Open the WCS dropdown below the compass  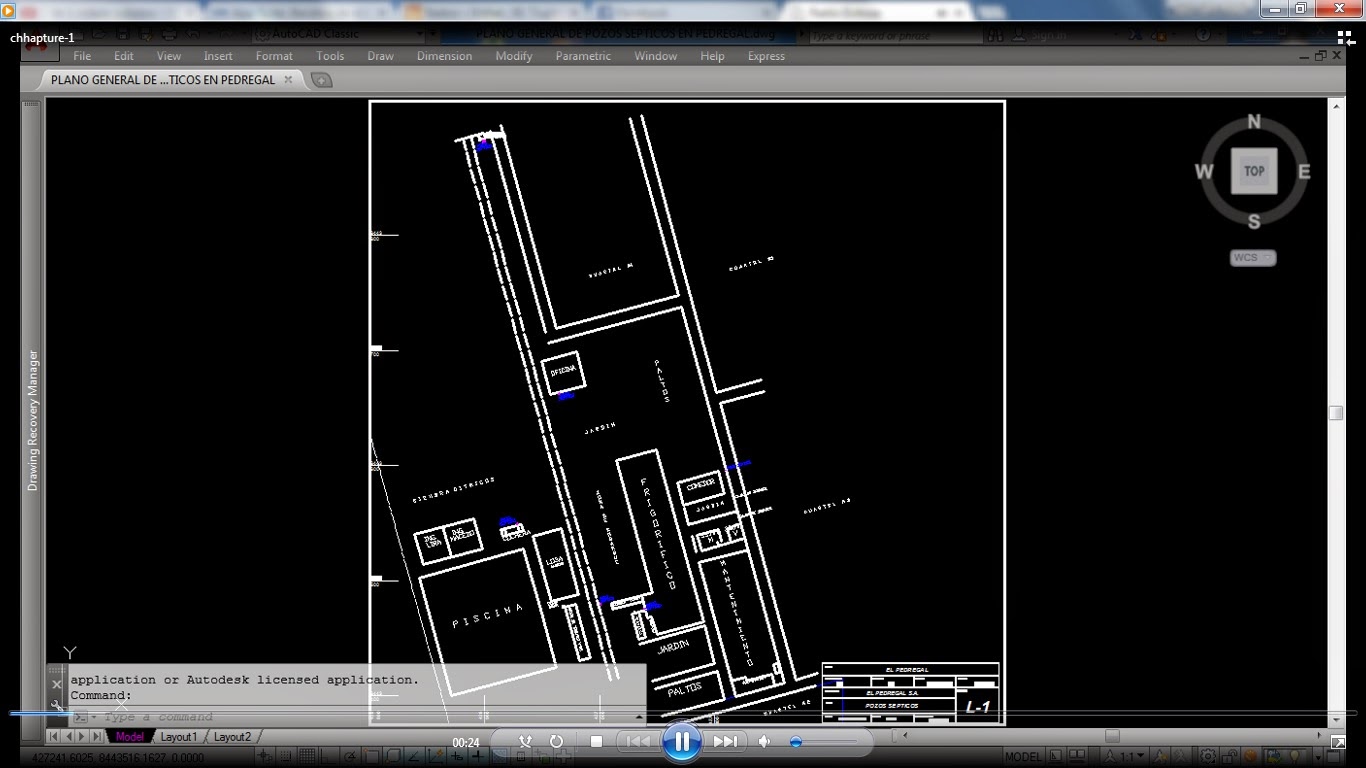(x=1251, y=257)
